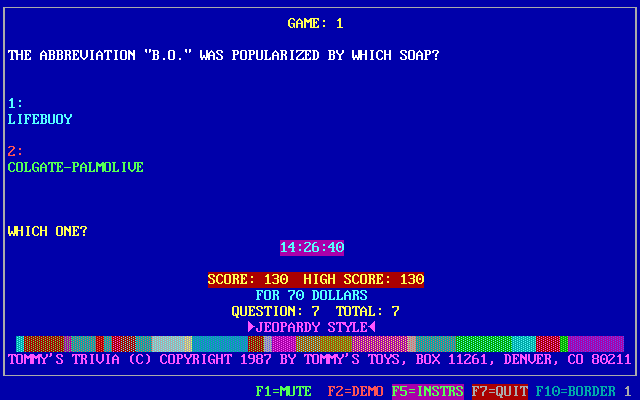Open instructions via F5=INSTRS
The height and width of the screenshot is (400, 640).
[428, 391]
